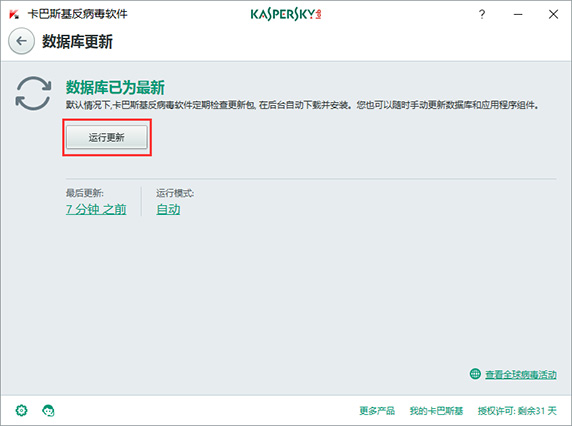Click the 最后更新: label
572x426 pixels.
point(85,193)
